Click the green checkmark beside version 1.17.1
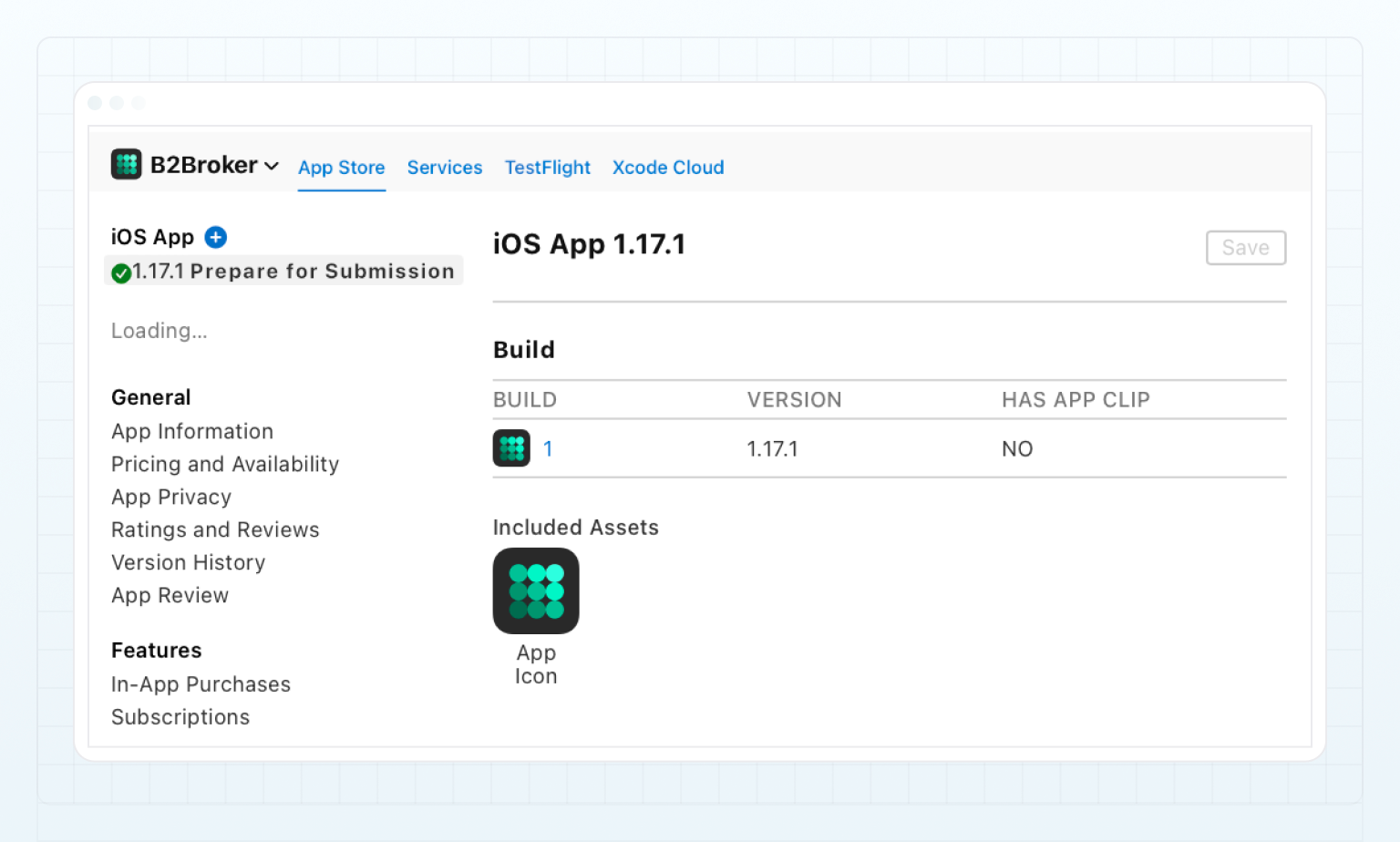Viewport: 1400px width, 842px height. tap(121, 272)
